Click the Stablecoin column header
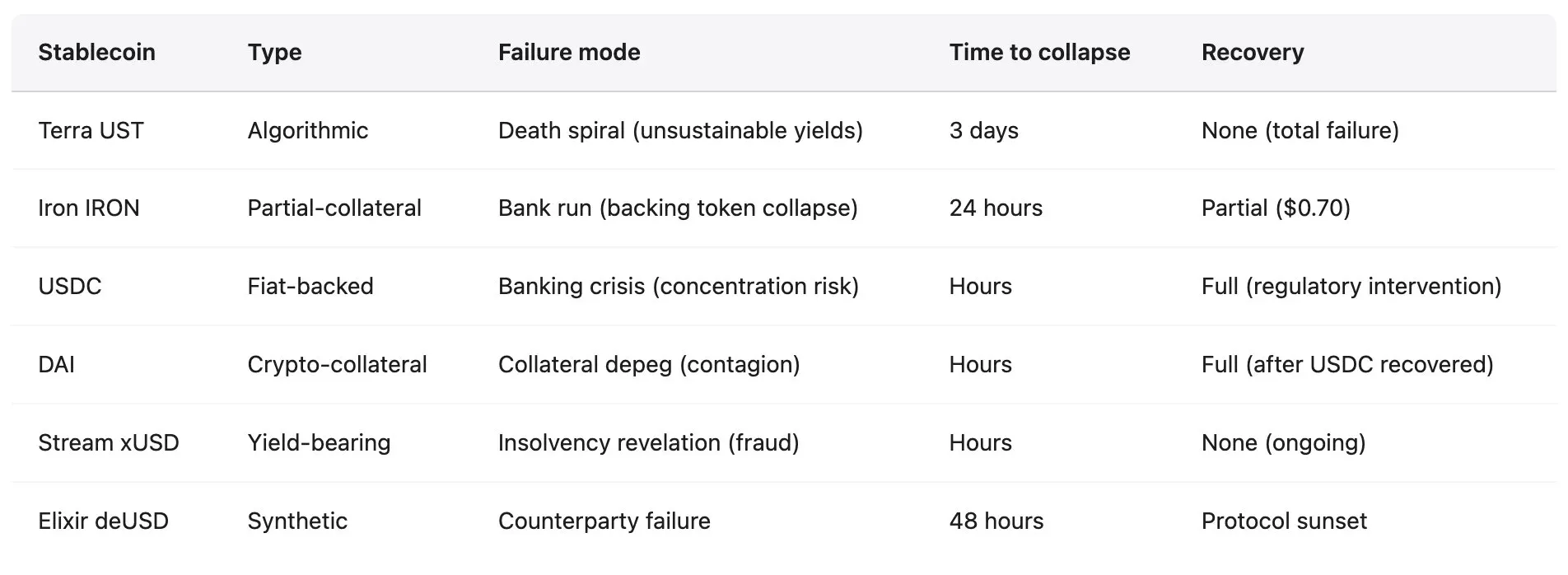The width and height of the screenshot is (1568, 575). [x=96, y=52]
